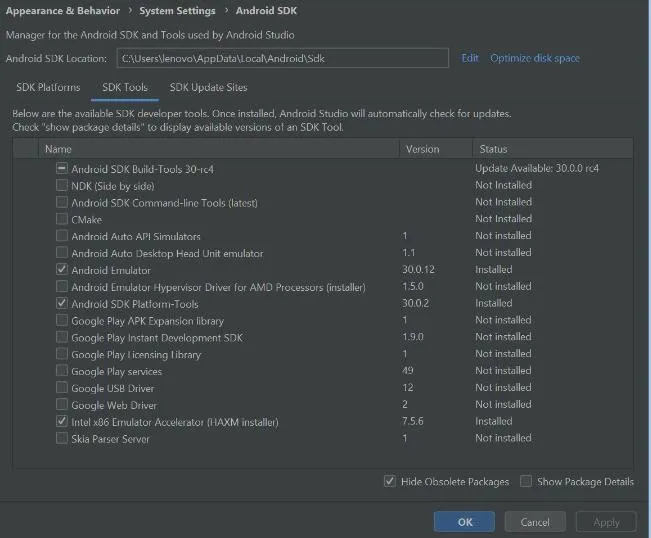Select 'Update Available: 30.0.0 rc4' status

[x=537, y=169]
